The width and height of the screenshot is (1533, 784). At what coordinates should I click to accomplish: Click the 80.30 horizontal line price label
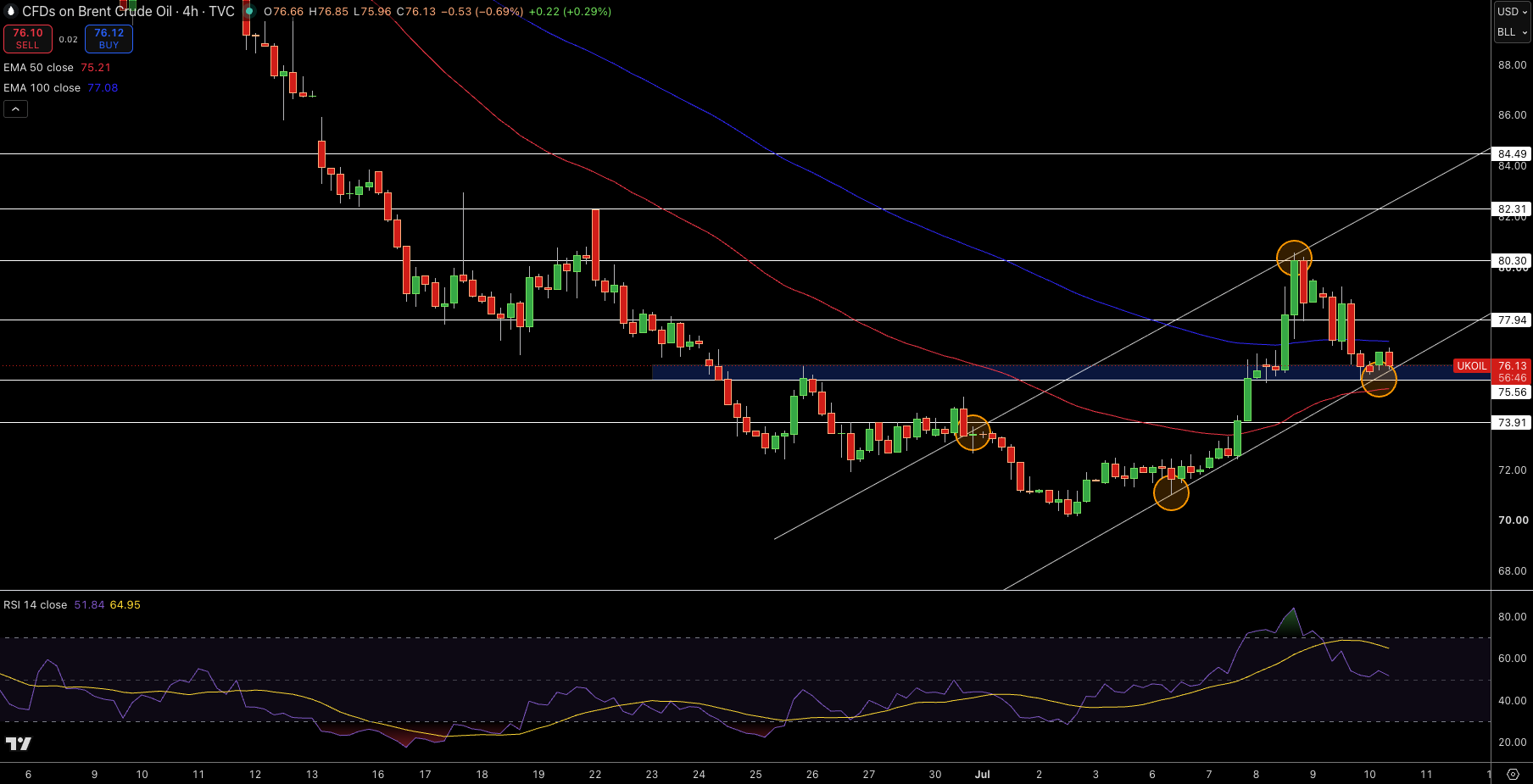[1512, 260]
